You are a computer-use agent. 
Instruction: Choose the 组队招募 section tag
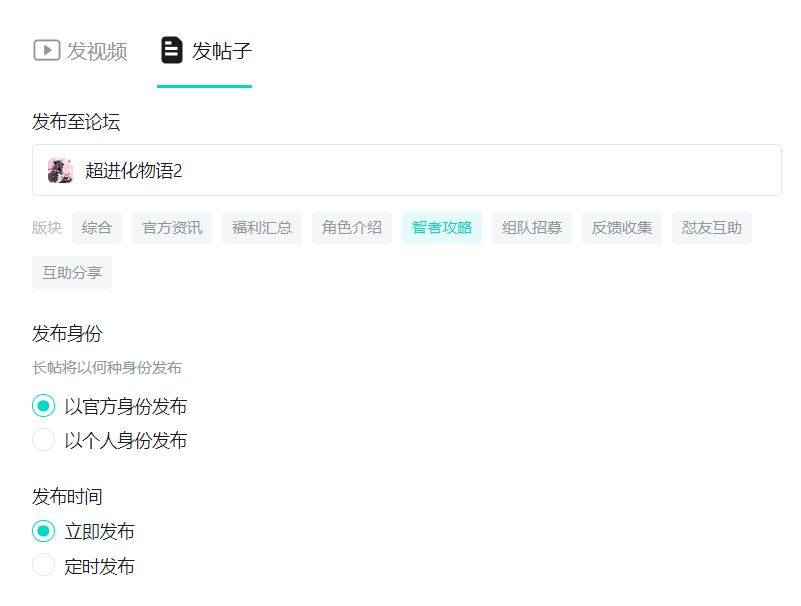coord(532,227)
